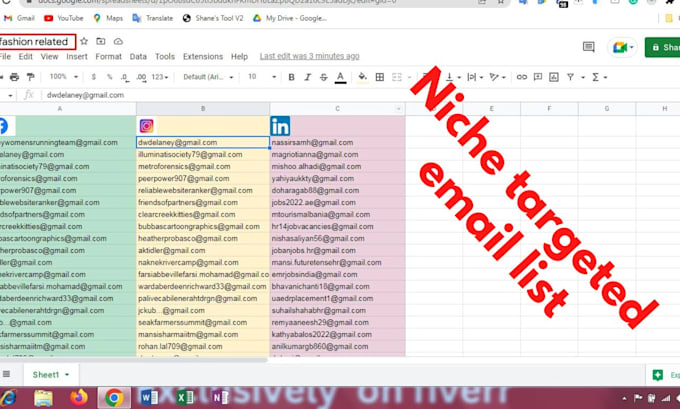The width and height of the screenshot is (680, 409).
Task: Open the Gmail bookmark
Action: [x=19, y=18]
